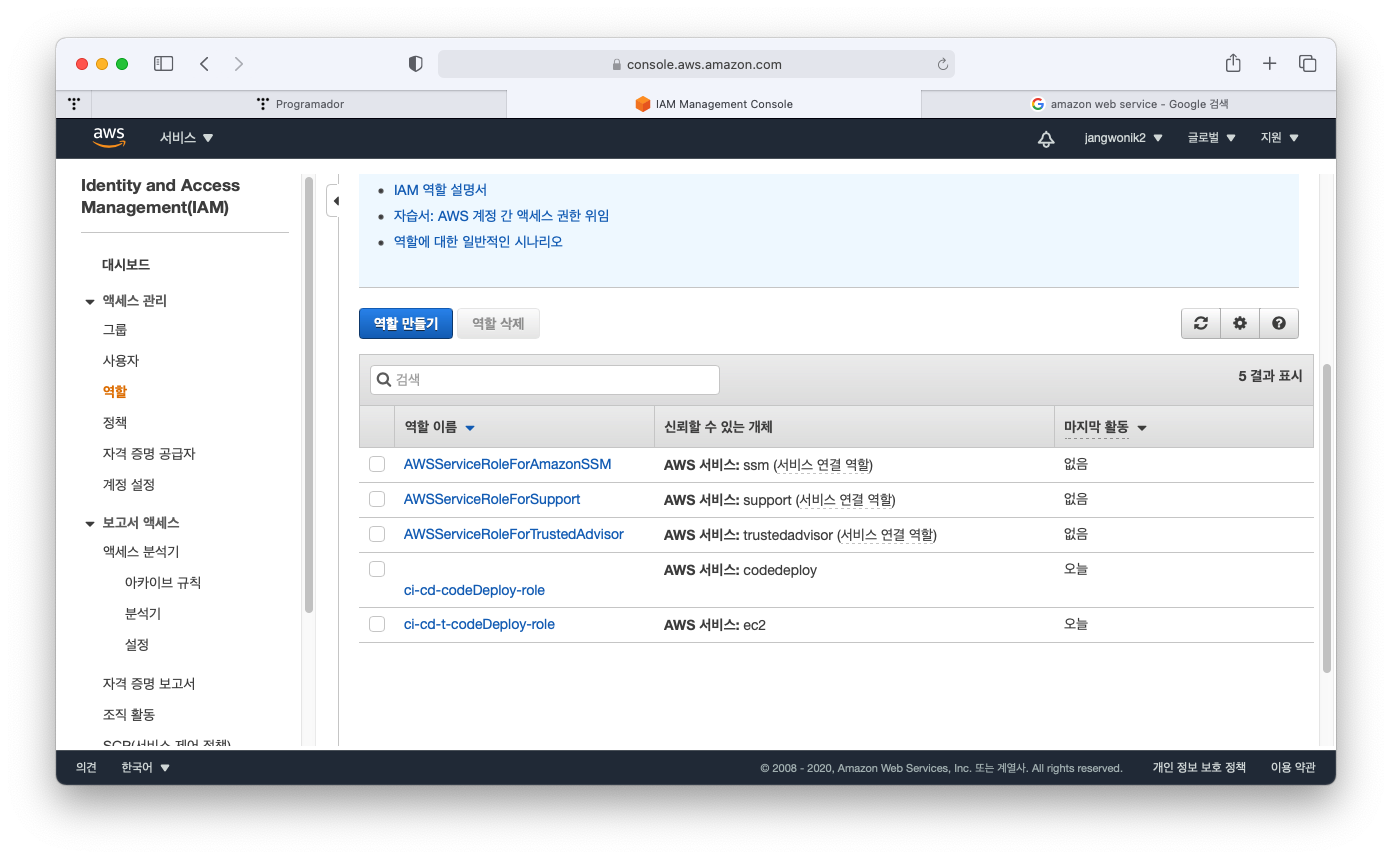Tick the ci-cd-t-codeDeploy-role checkbox
The height and width of the screenshot is (859, 1392).
(377, 624)
